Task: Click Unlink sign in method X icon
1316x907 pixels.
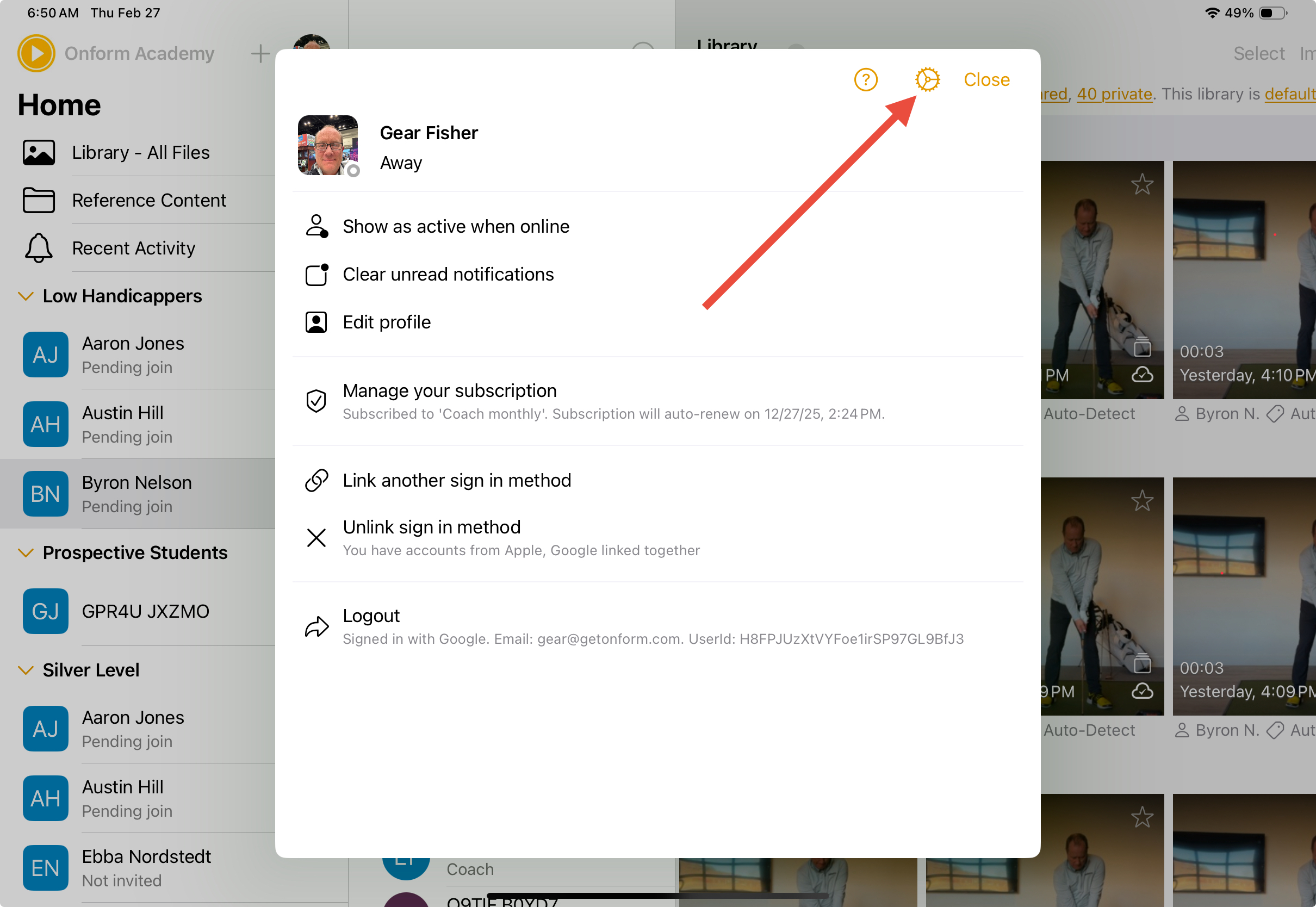Action: (316, 538)
